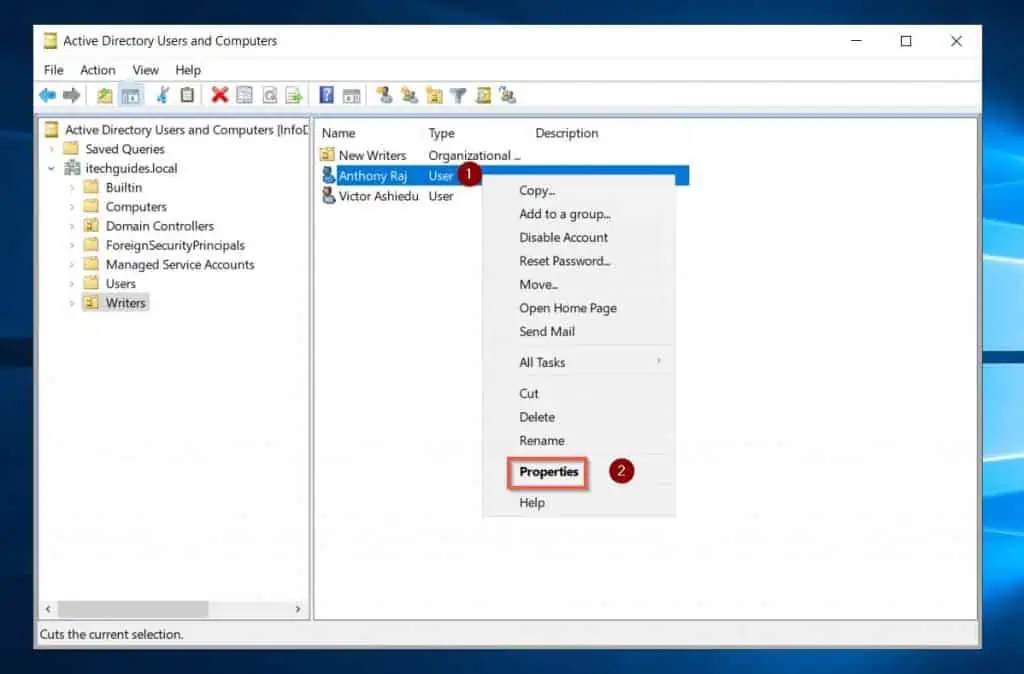
Task: Click the Find objects toolbar icon
Action: click(x=483, y=95)
